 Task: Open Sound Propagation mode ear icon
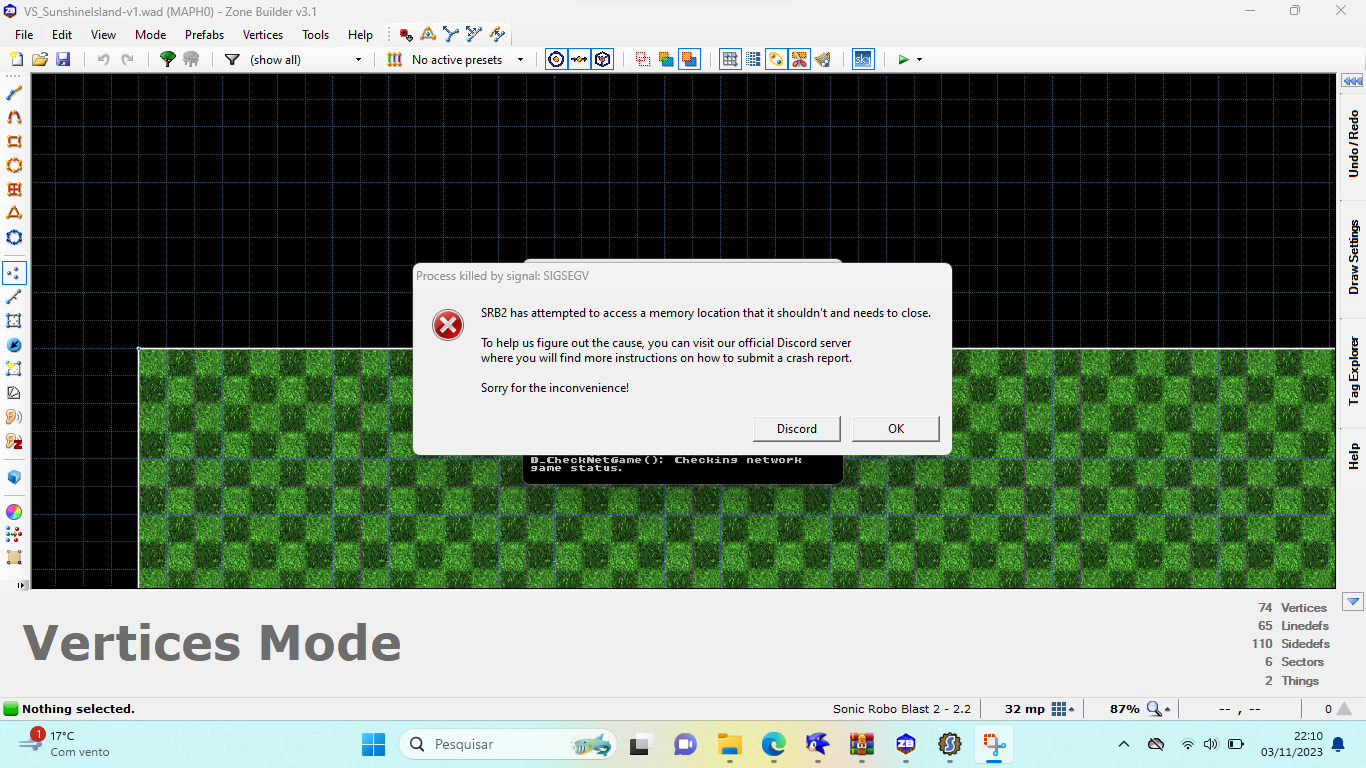click(14, 417)
